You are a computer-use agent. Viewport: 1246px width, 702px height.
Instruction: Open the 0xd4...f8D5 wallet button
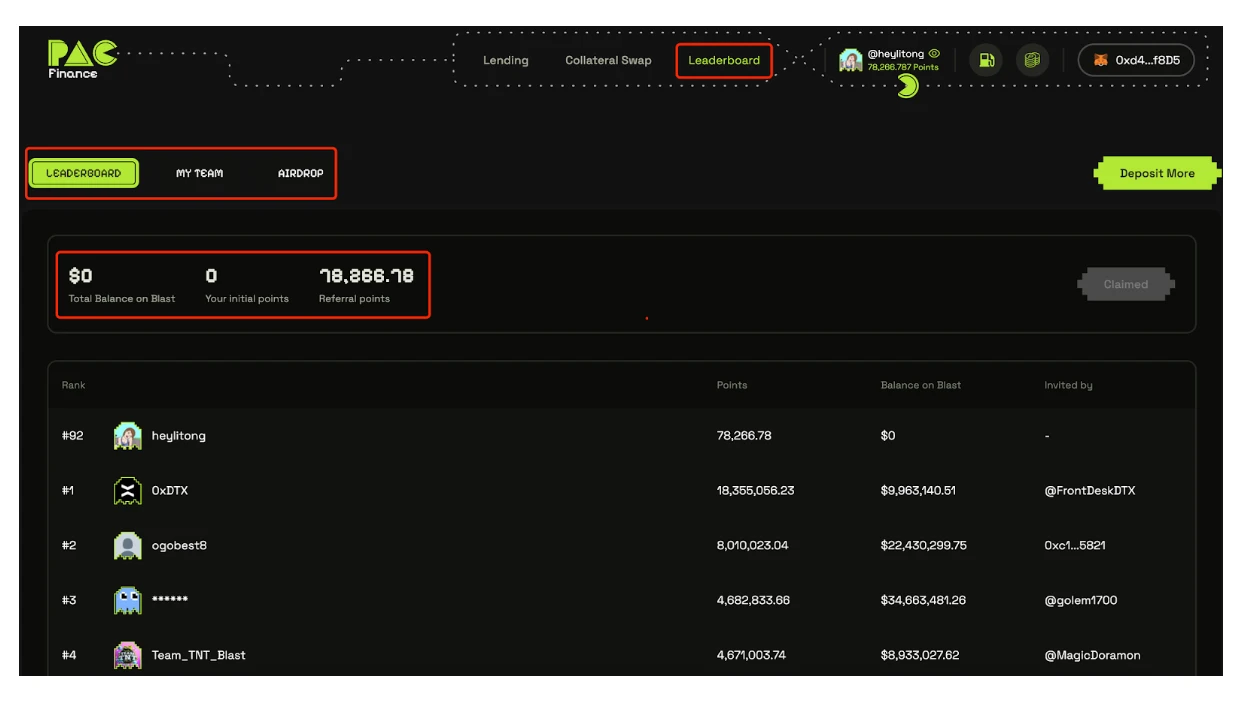[1137, 60]
